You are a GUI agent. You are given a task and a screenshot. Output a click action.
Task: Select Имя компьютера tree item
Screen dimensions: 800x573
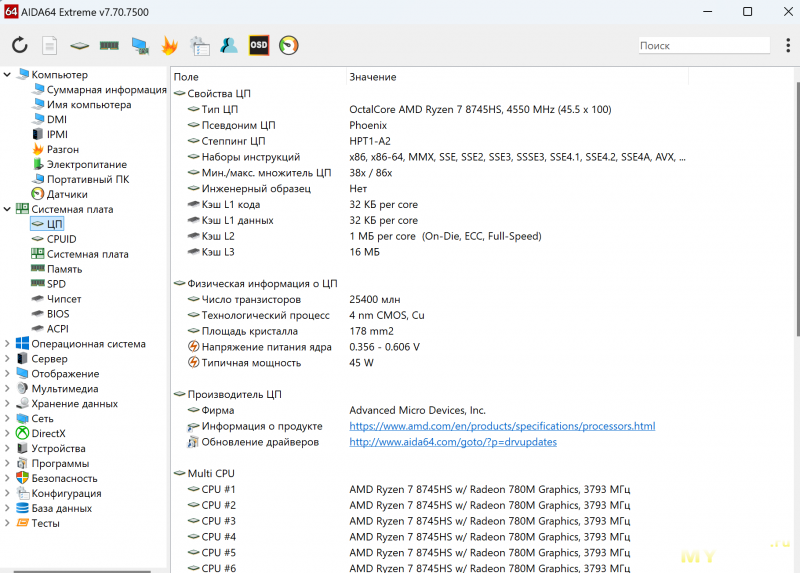(x=89, y=105)
